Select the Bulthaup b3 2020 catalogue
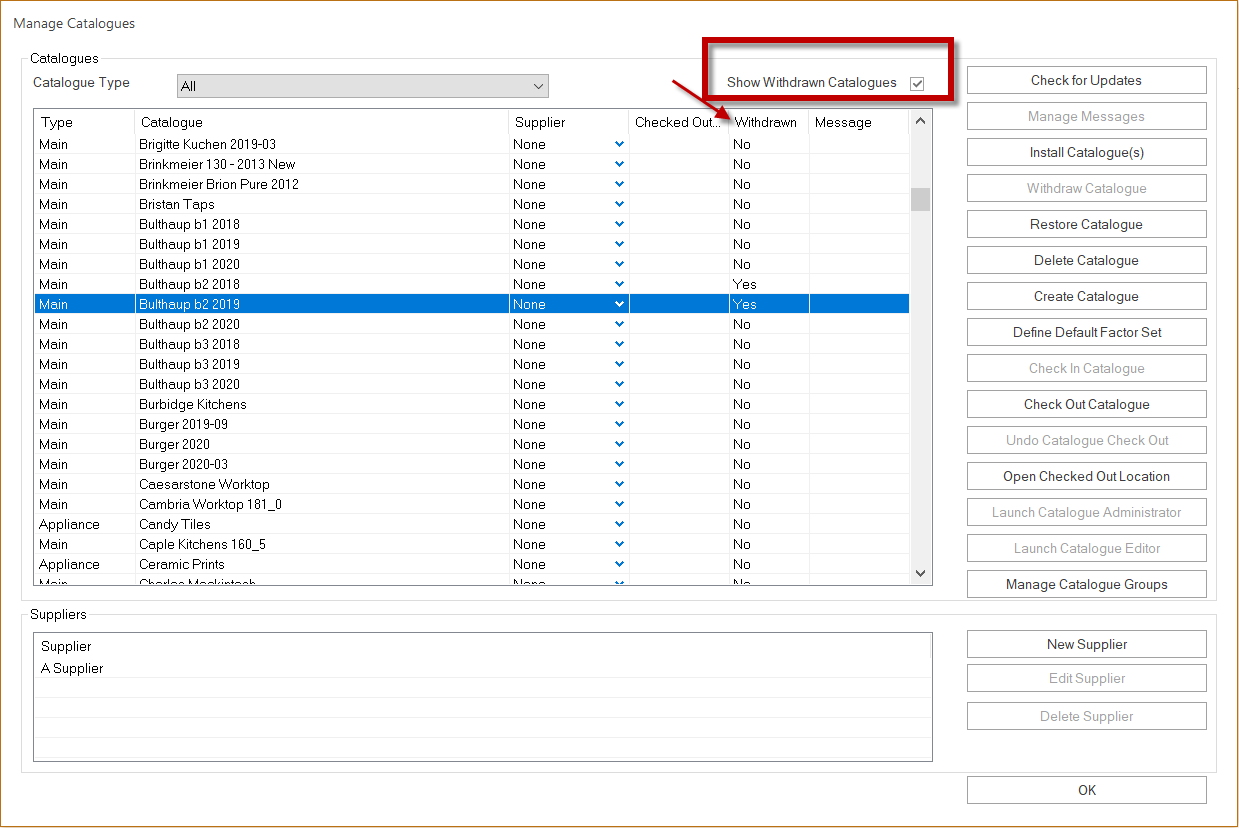 [x=472, y=384]
